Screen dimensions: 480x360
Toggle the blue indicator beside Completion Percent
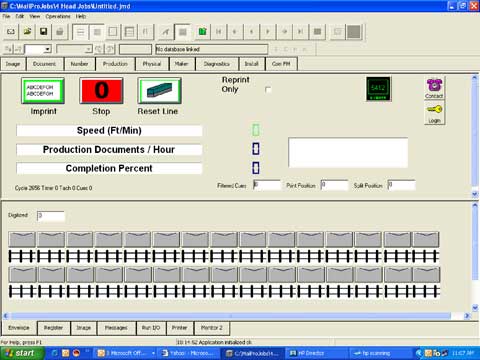(256, 168)
